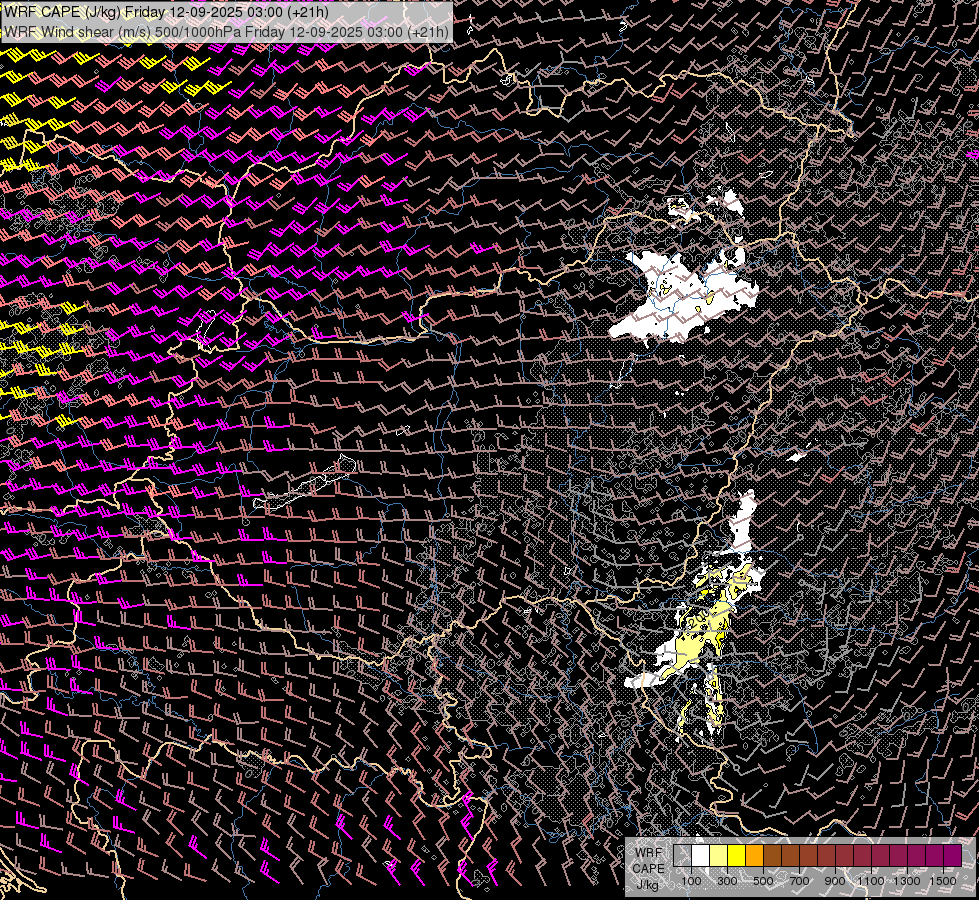Click the pale yellow CAPE legend swatch

pos(719,855)
